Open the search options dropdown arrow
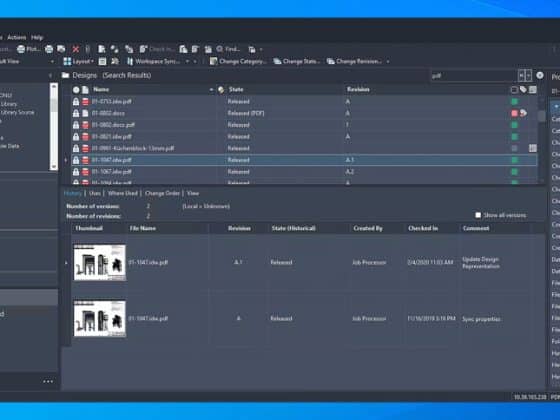This screenshot has height=420, width=560. [x=529, y=76]
